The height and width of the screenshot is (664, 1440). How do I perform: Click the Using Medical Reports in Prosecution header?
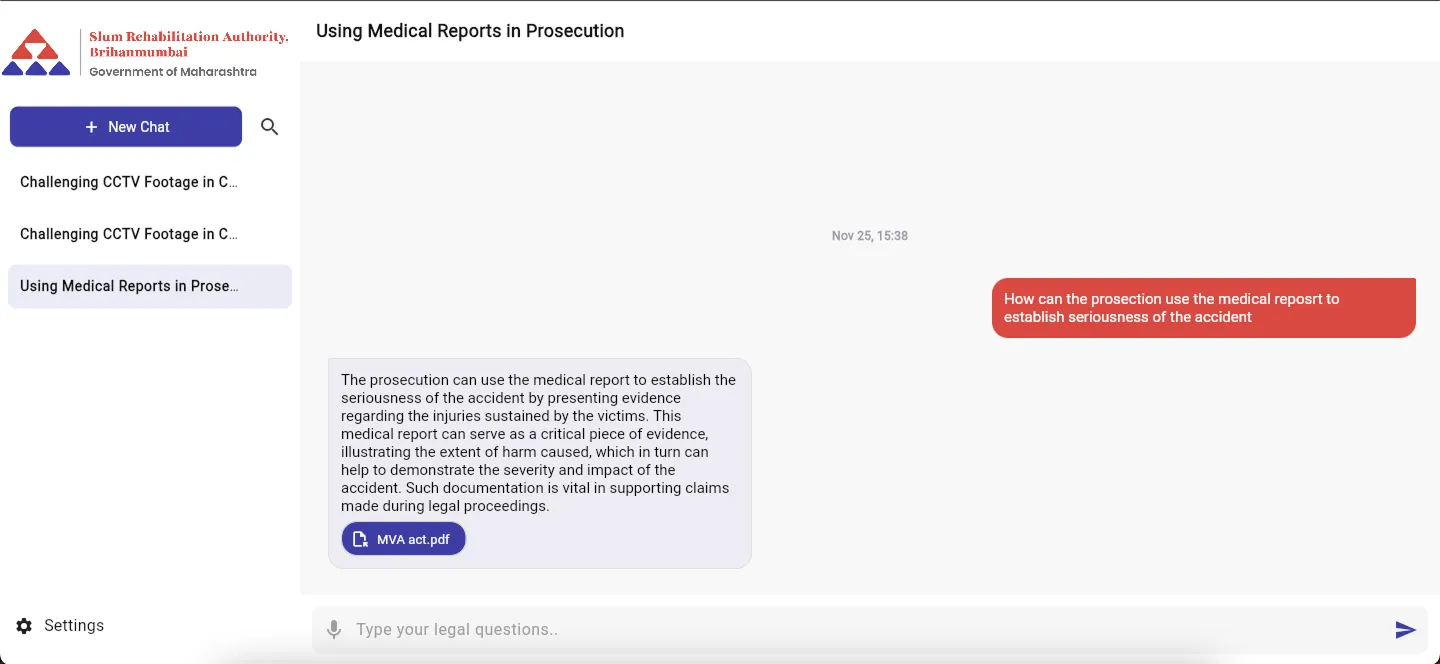[x=470, y=31]
